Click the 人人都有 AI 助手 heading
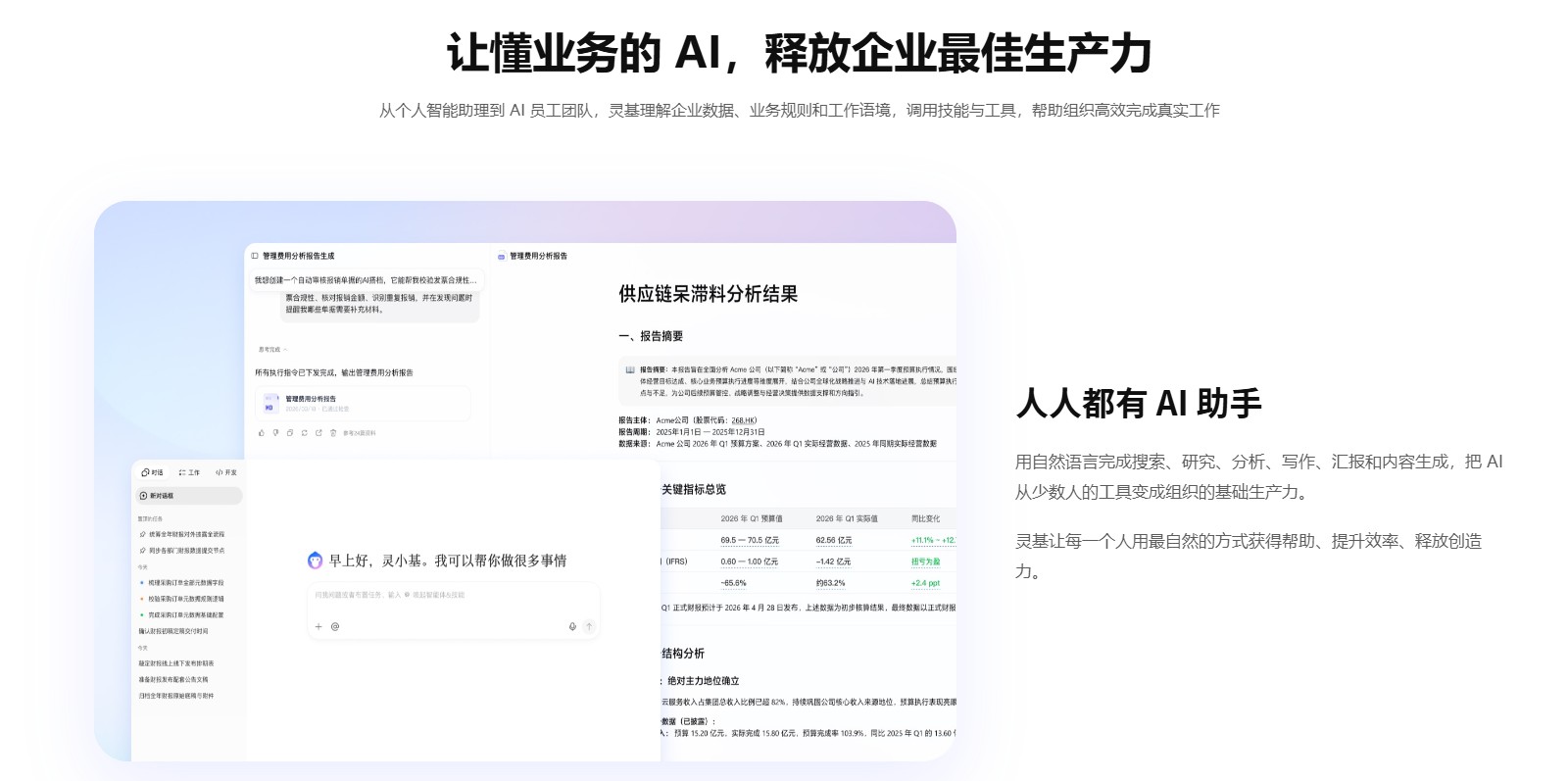The width and height of the screenshot is (1568, 781). pyautogui.click(x=1139, y=403)
